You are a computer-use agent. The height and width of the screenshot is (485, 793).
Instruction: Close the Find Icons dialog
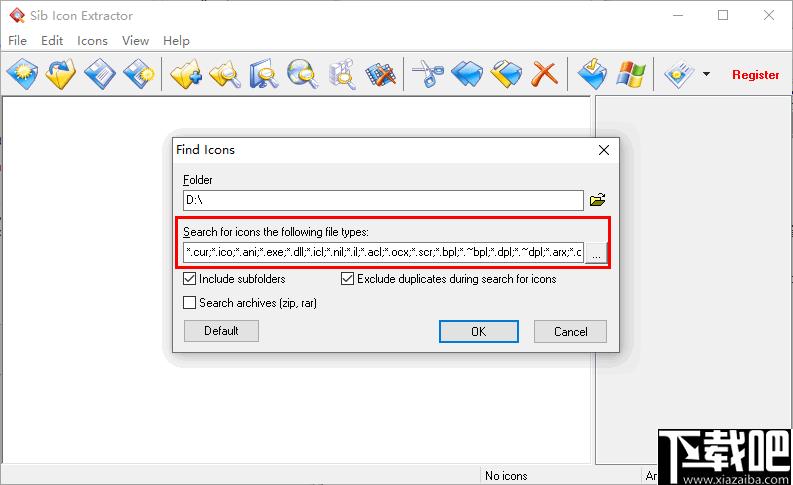603,150
